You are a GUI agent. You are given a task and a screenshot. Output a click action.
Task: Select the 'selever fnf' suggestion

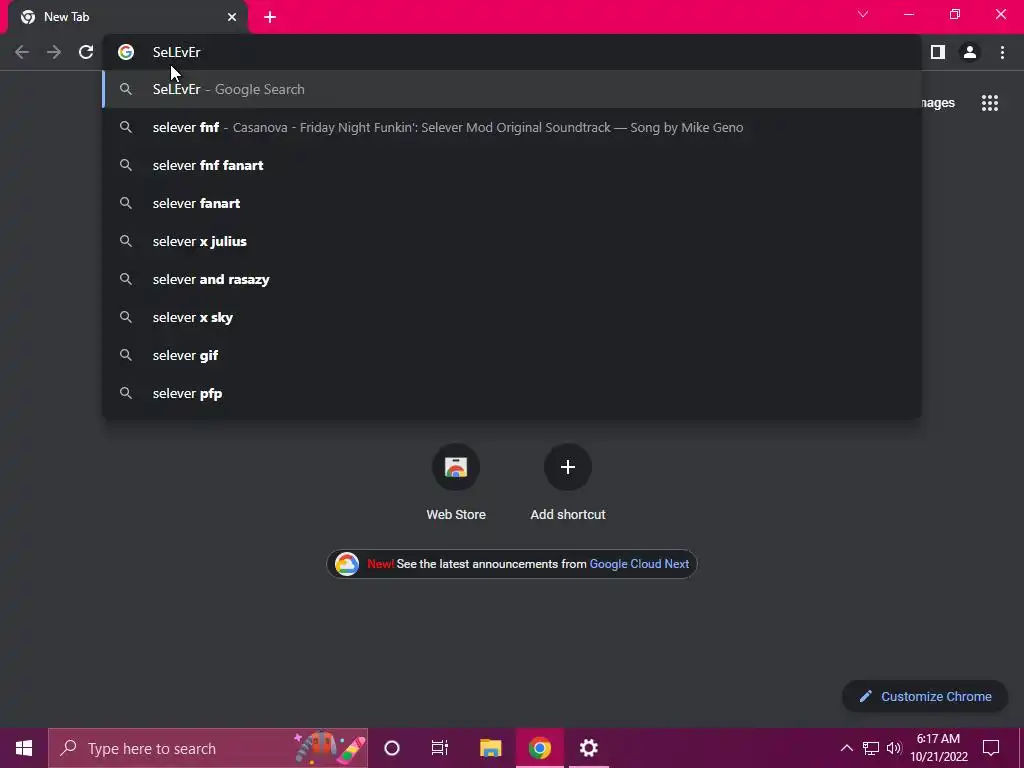(512, 127)
